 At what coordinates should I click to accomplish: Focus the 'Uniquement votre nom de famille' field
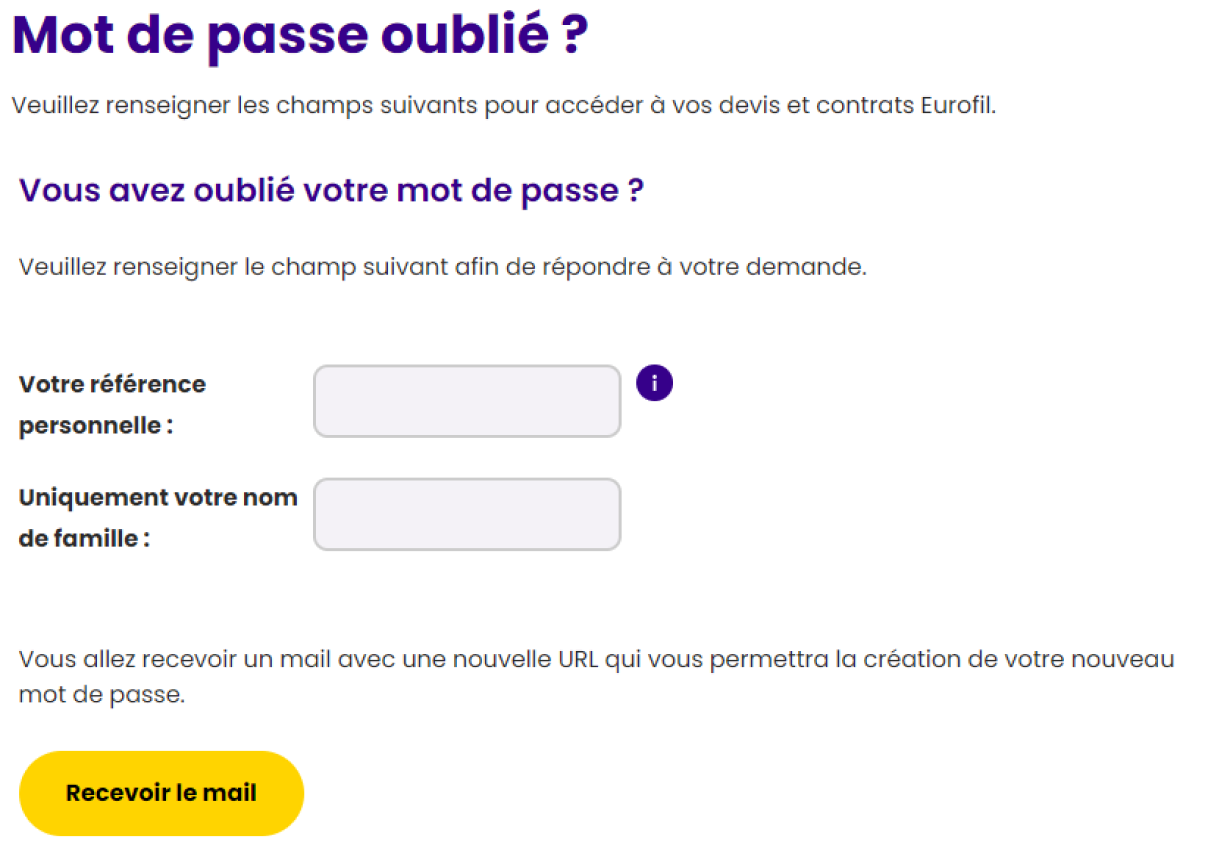(x=466, y=514)
